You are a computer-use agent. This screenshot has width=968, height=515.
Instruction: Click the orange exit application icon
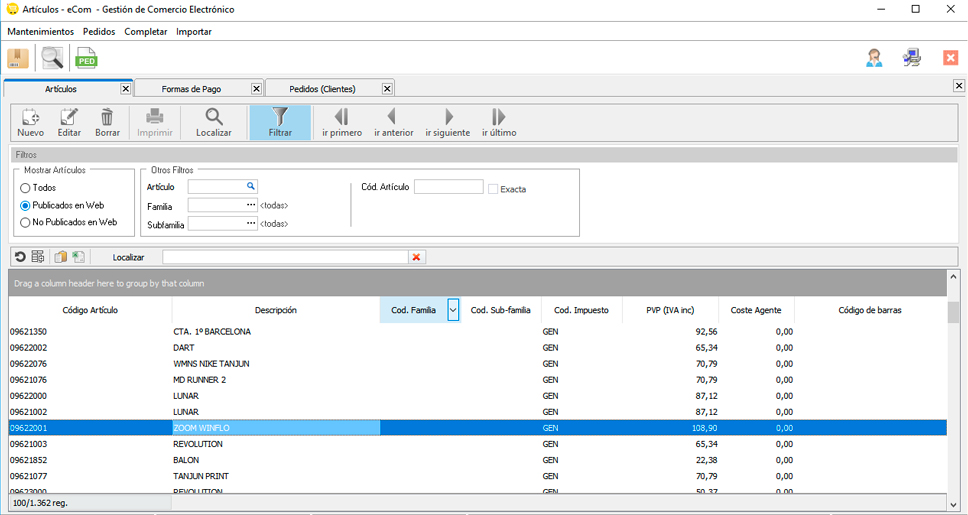[950, 57]
